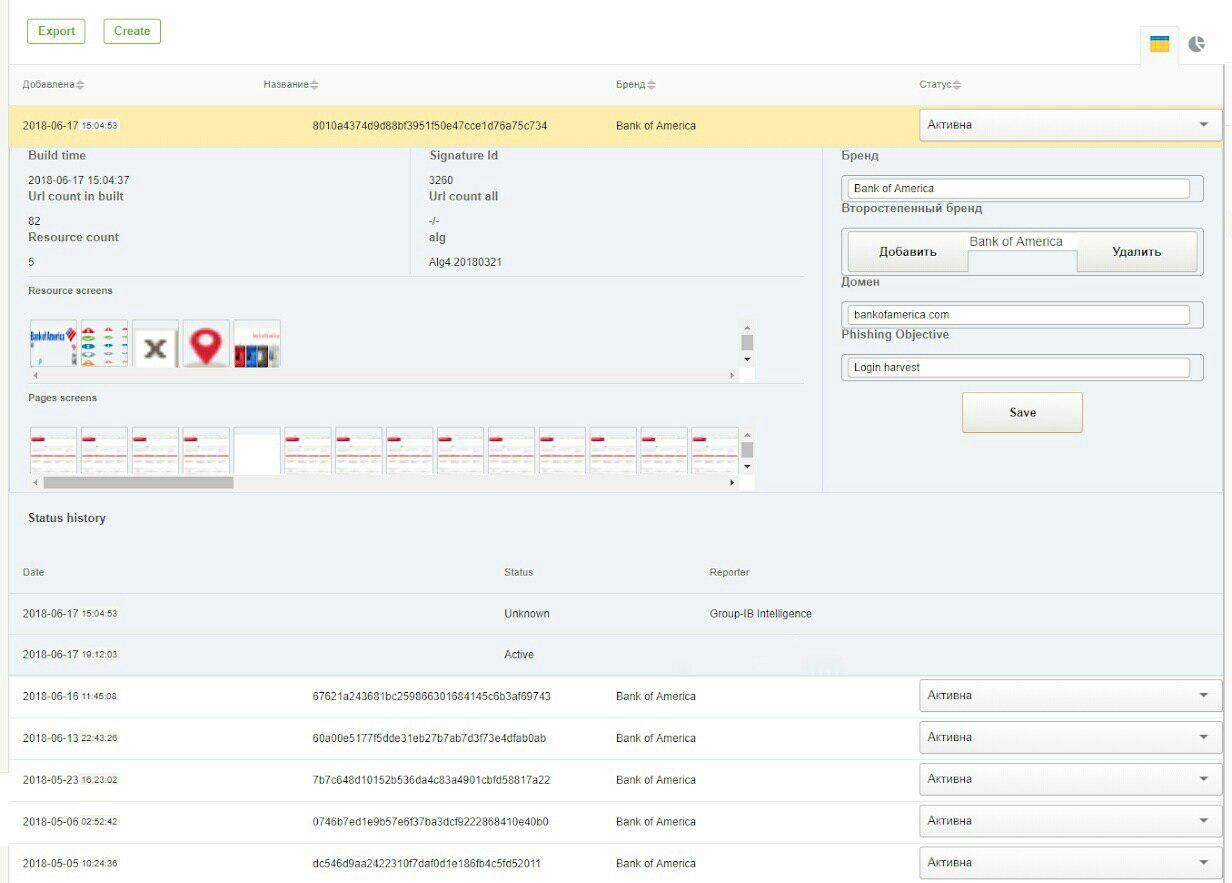1232x883 pixels.
Task: Edit the Бренд input field
Action: coord(1018,188)
